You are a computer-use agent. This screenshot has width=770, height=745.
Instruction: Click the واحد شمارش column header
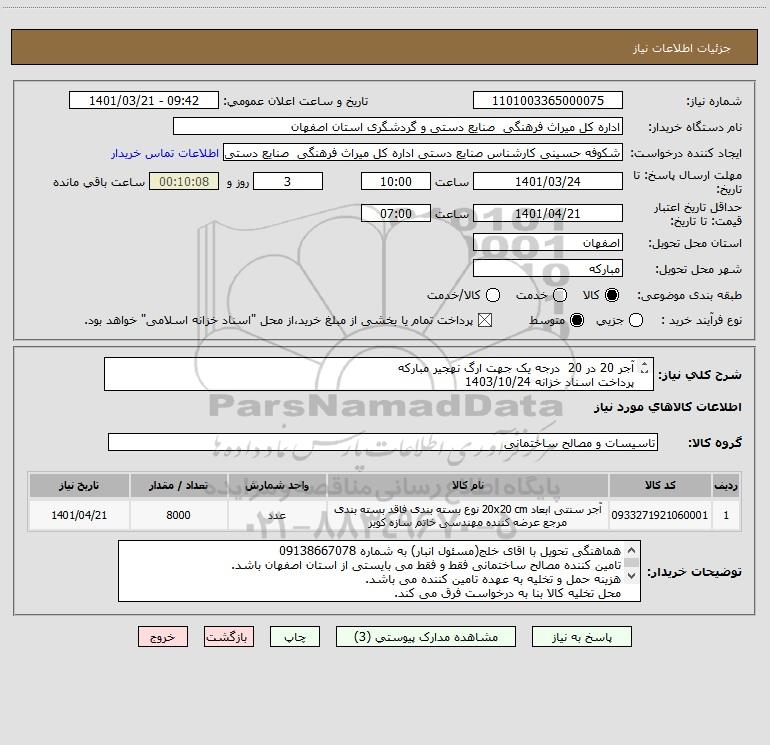coord(277,485)
